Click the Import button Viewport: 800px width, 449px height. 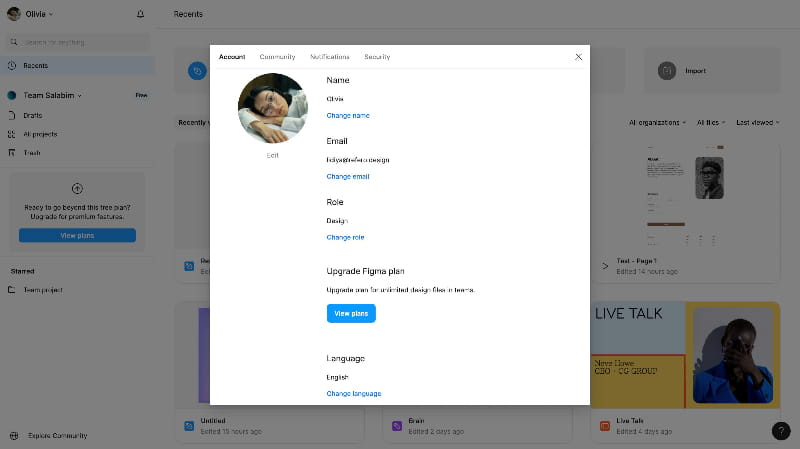point(712,71)
